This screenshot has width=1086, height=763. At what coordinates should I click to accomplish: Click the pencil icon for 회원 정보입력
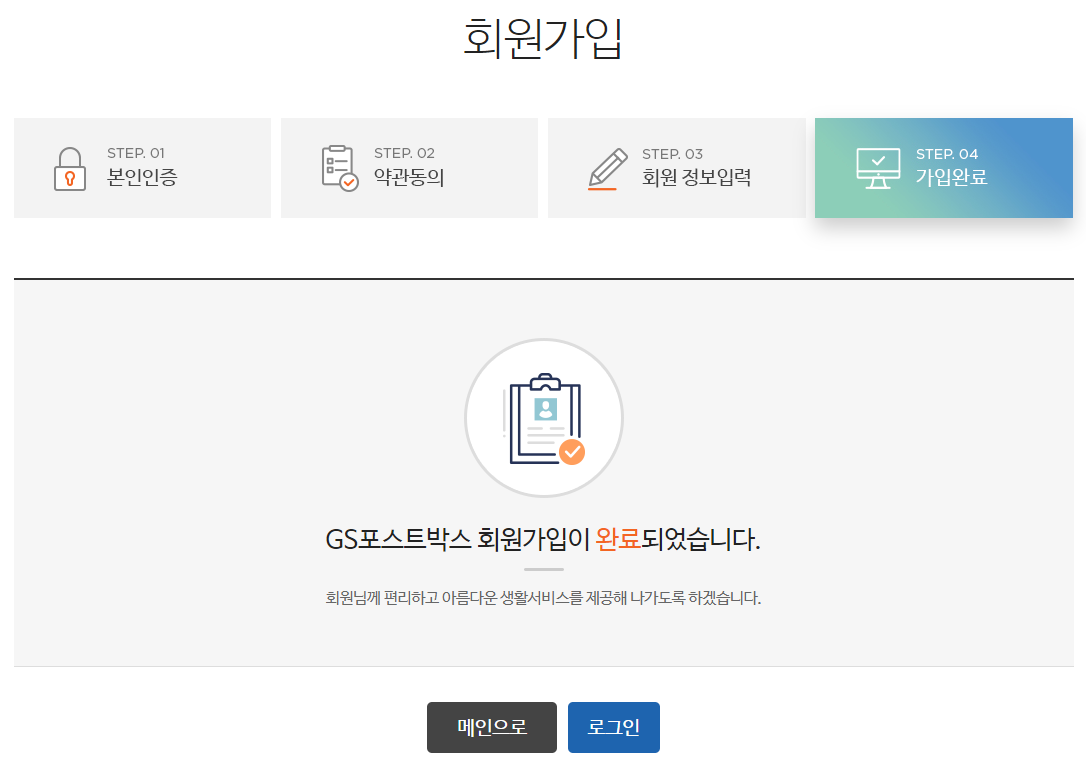[x=607, y=169]
